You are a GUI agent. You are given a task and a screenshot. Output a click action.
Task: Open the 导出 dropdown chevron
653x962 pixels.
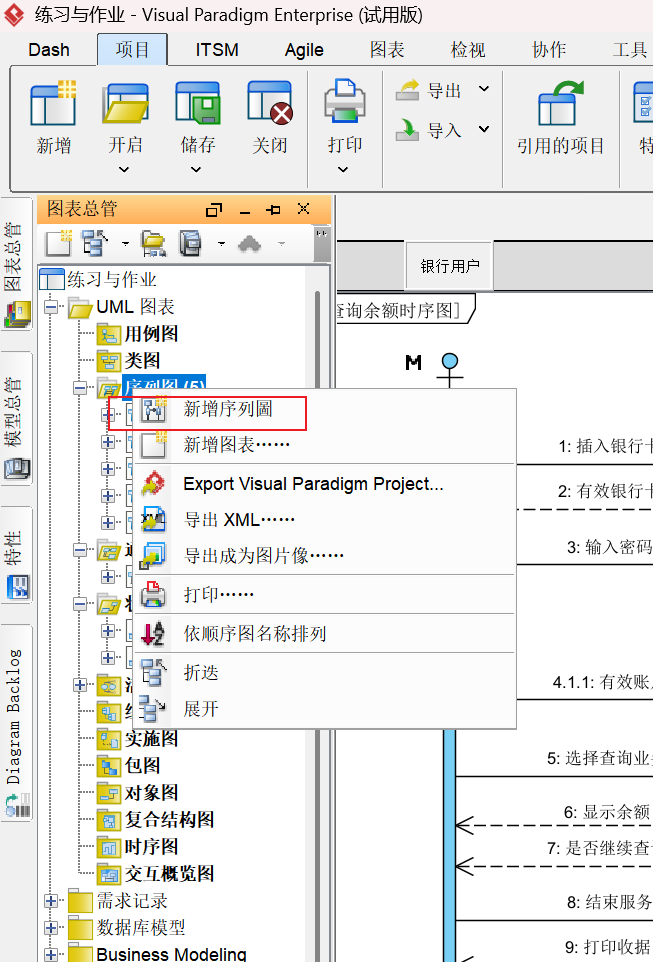(484, 90)
